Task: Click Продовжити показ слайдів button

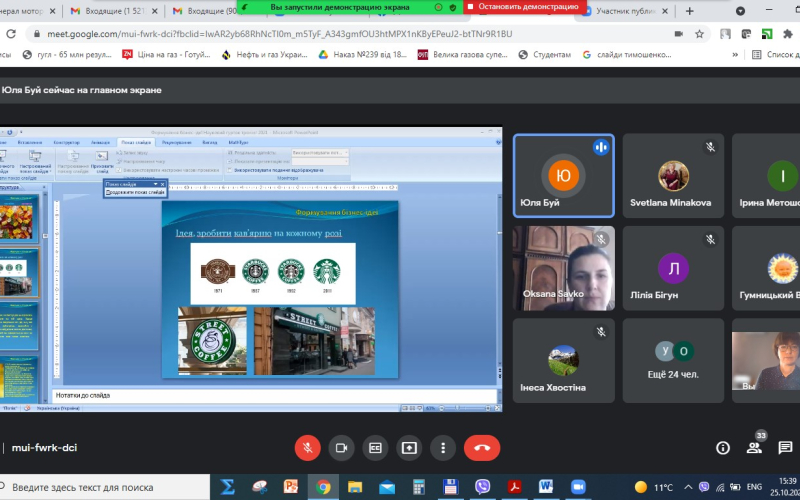Action: [135, 192]
